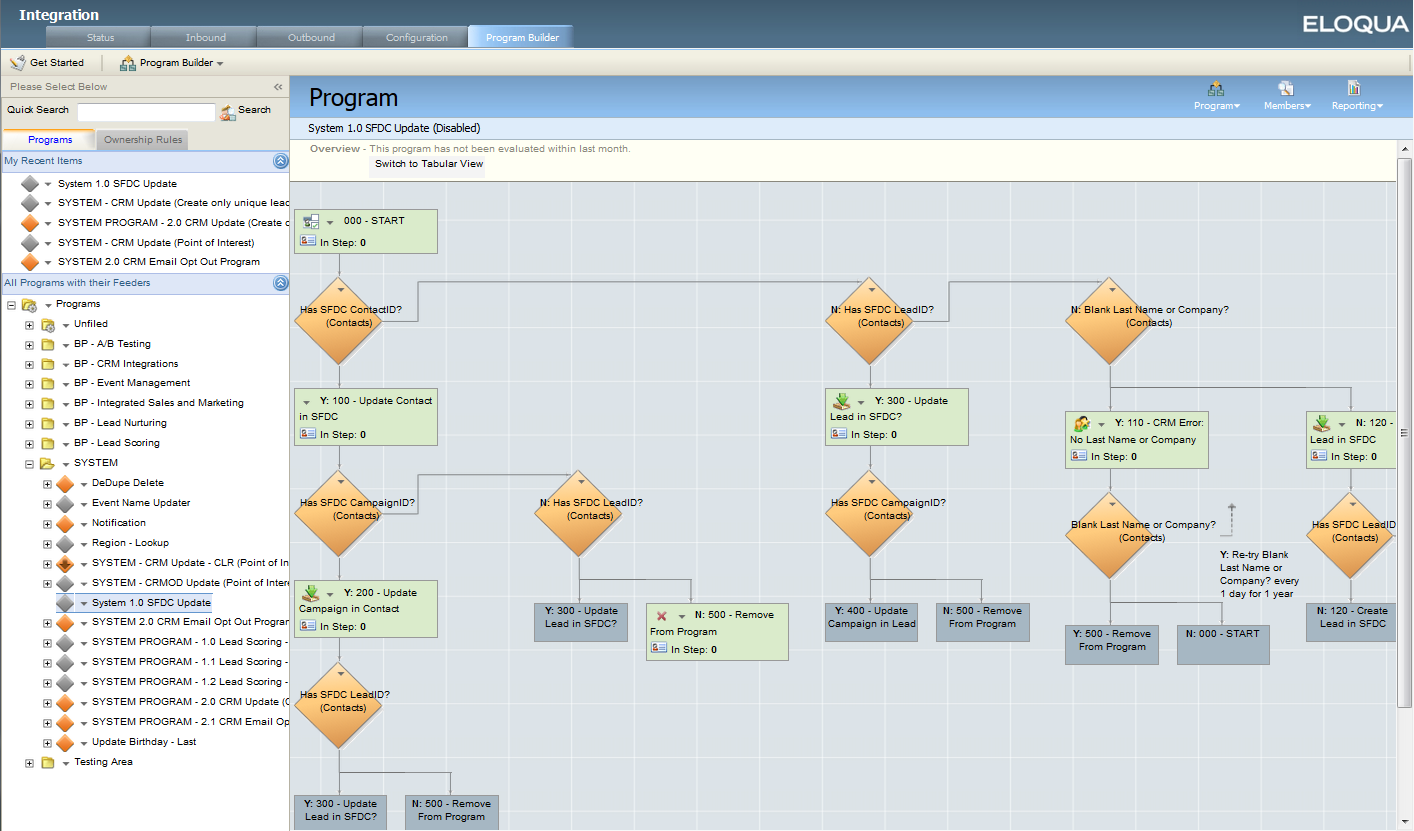The height and width of the screenshot is (831, 1414).
Task: Click the remove icon on N: 500 step
Action: click(661, 616)
